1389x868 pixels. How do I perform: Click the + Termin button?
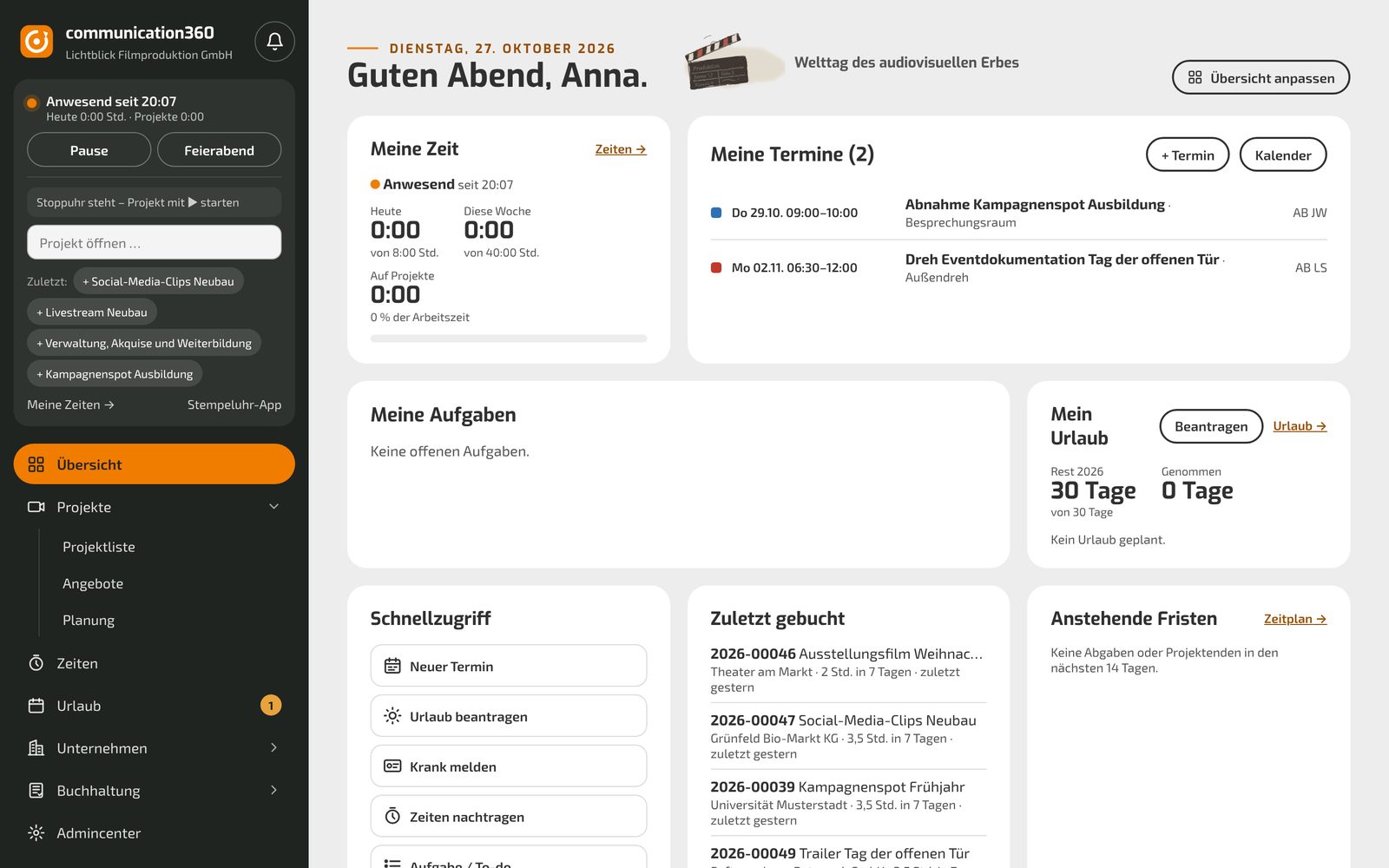click(1188, 155)
